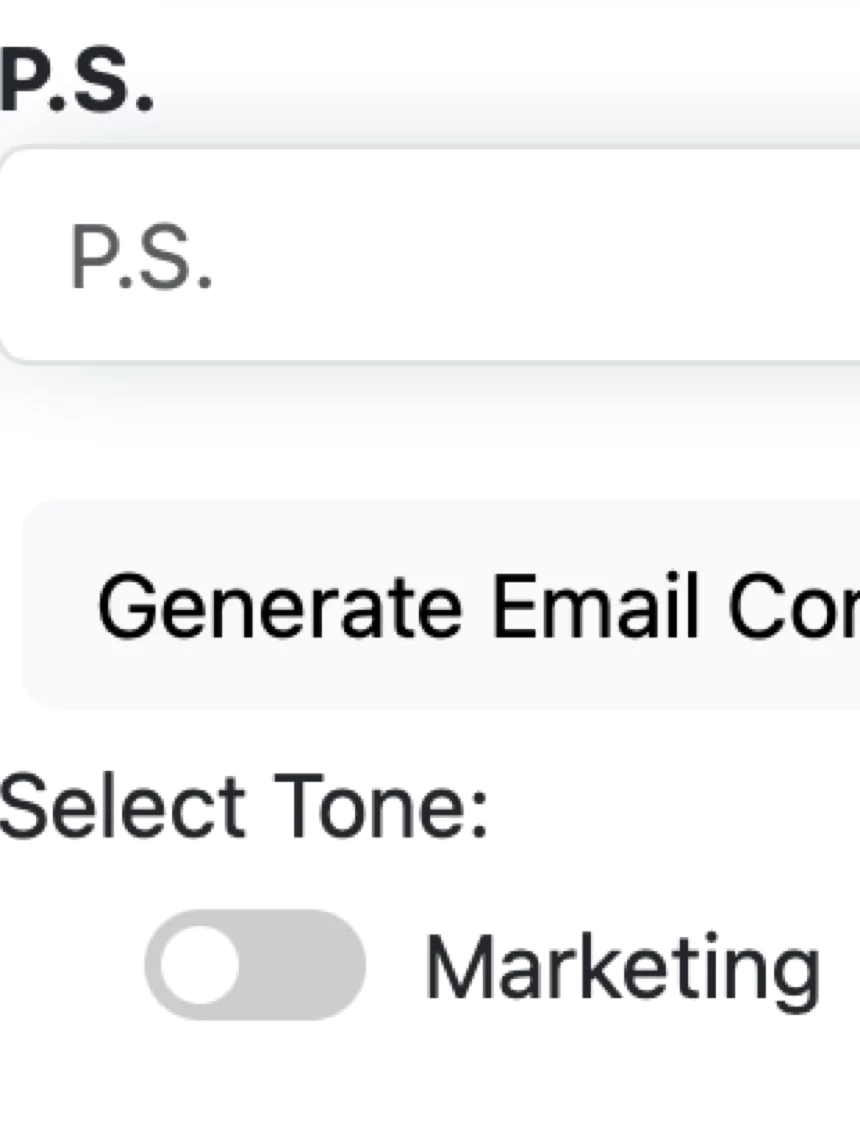Click the white knob of the Marketing switch
Image resolution: width=860 pixels, height=1146 pixels.
[x=200, y=965]
